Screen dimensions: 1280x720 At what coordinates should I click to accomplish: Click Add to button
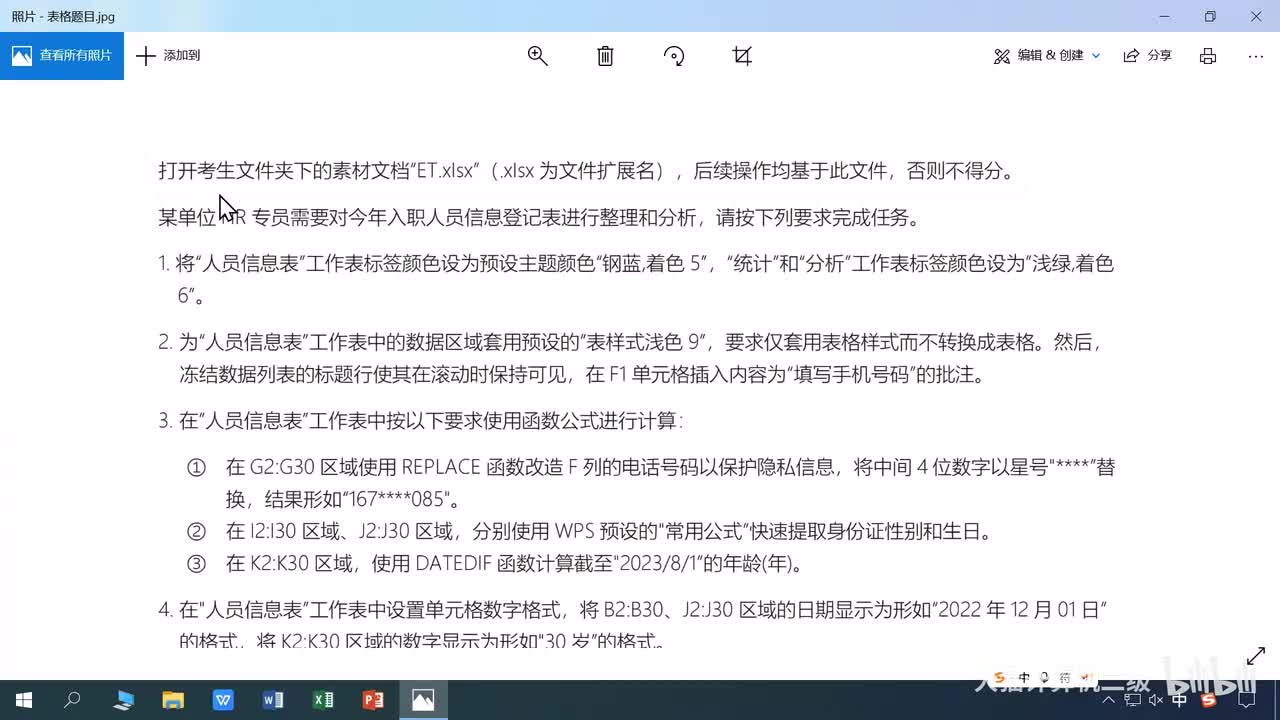point(168,56)
